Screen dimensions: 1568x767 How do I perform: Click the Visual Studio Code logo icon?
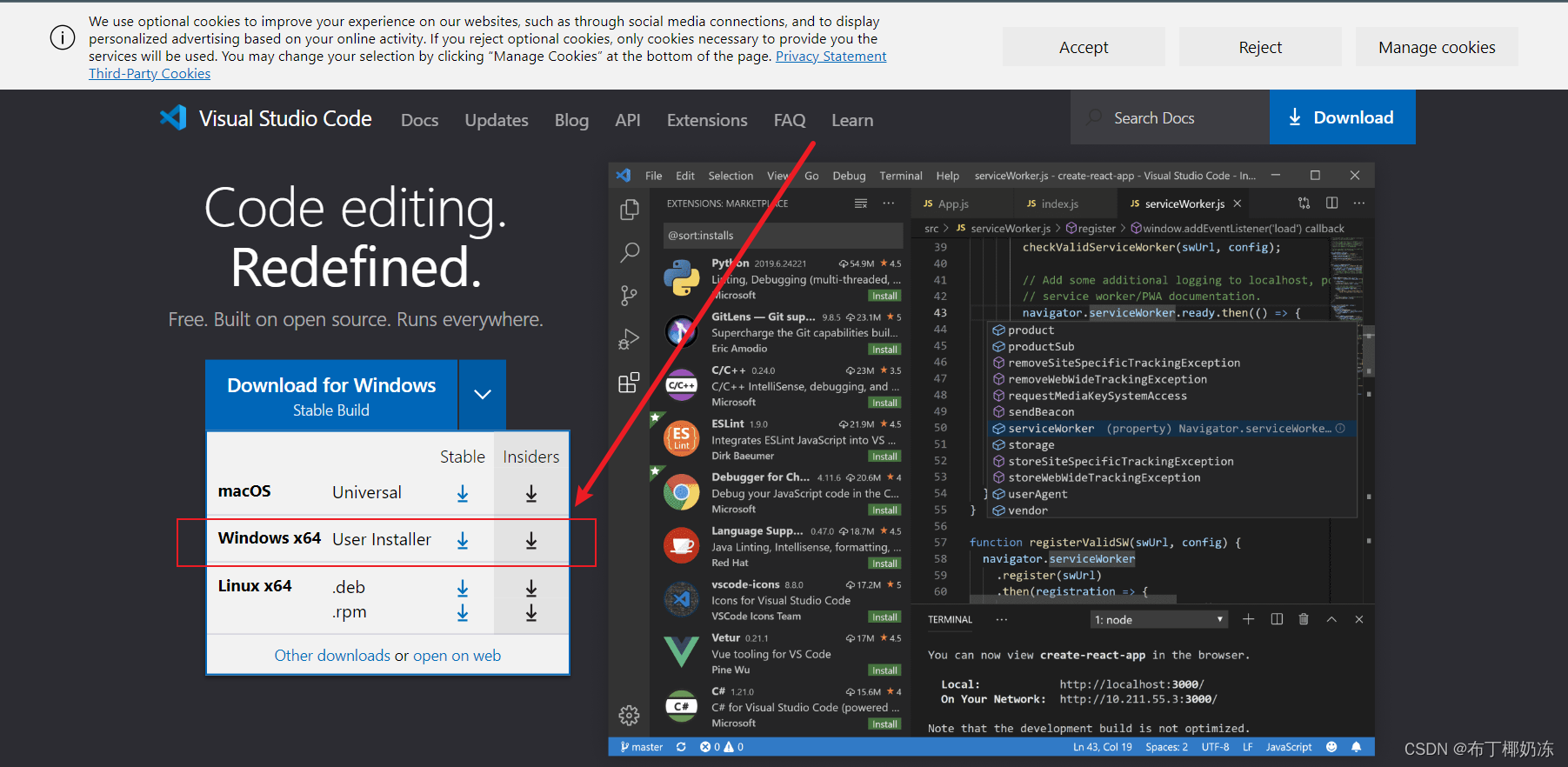[173, 118]
